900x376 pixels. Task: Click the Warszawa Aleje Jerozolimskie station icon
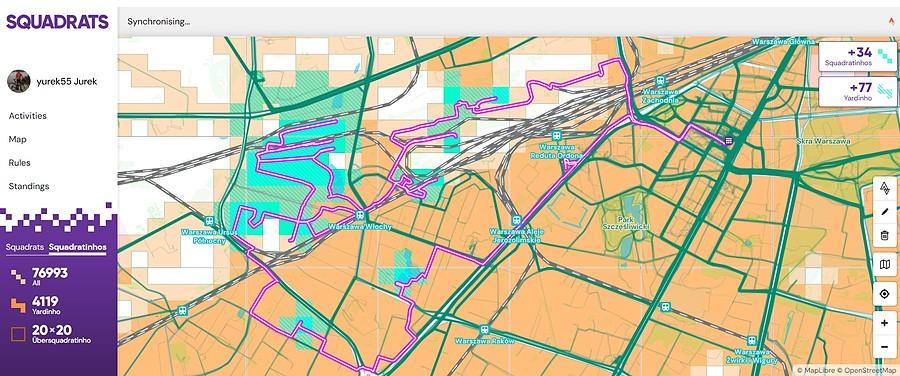pos(516,220)
